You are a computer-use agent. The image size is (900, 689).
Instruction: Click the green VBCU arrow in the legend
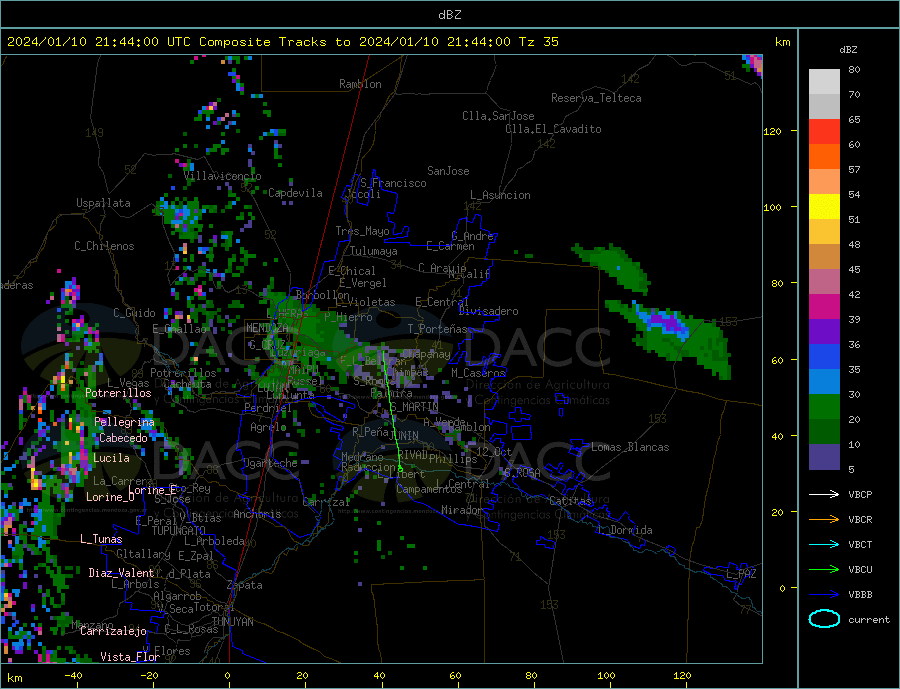click(x=824, y=570)
